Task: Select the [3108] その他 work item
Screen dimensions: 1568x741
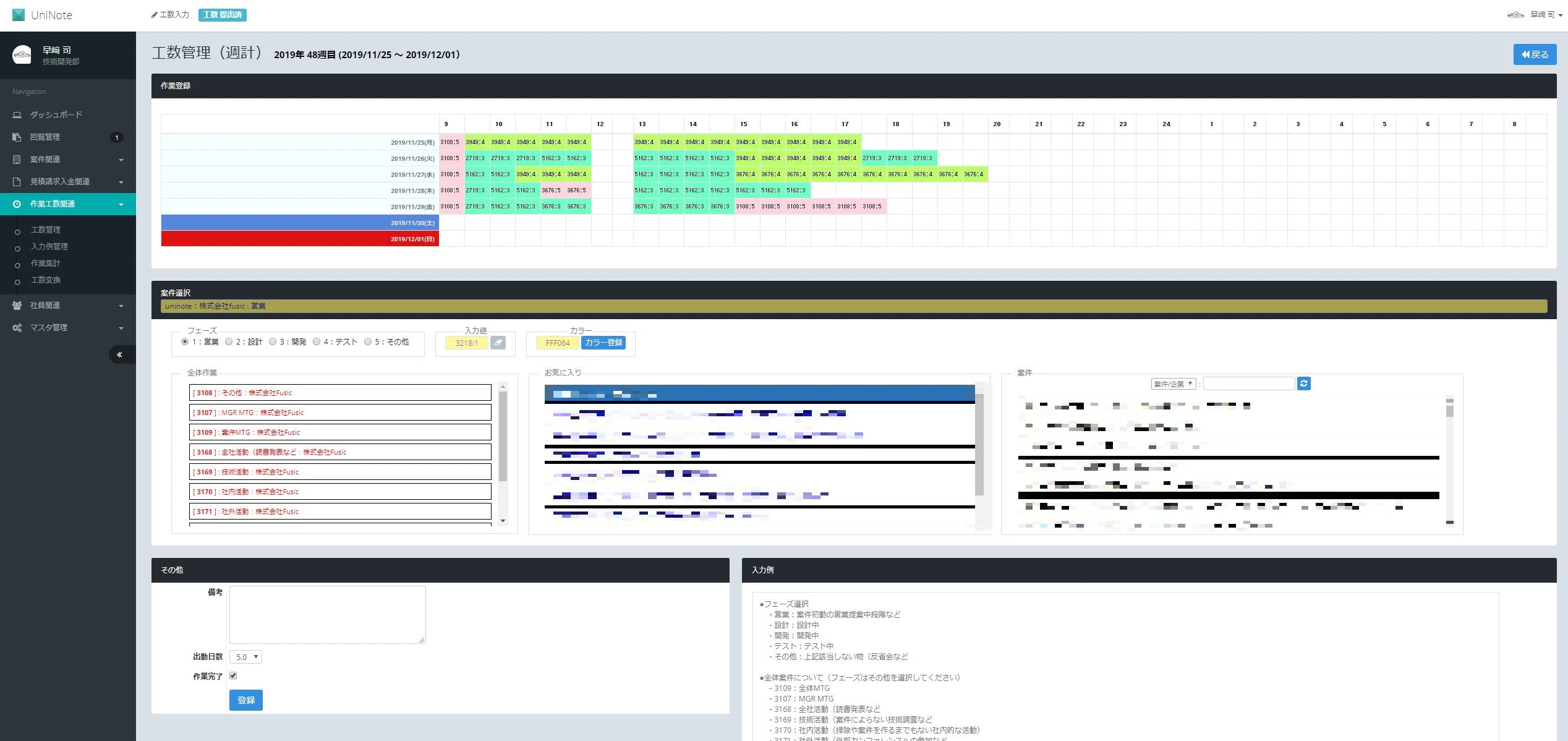Action: (340, 393)
